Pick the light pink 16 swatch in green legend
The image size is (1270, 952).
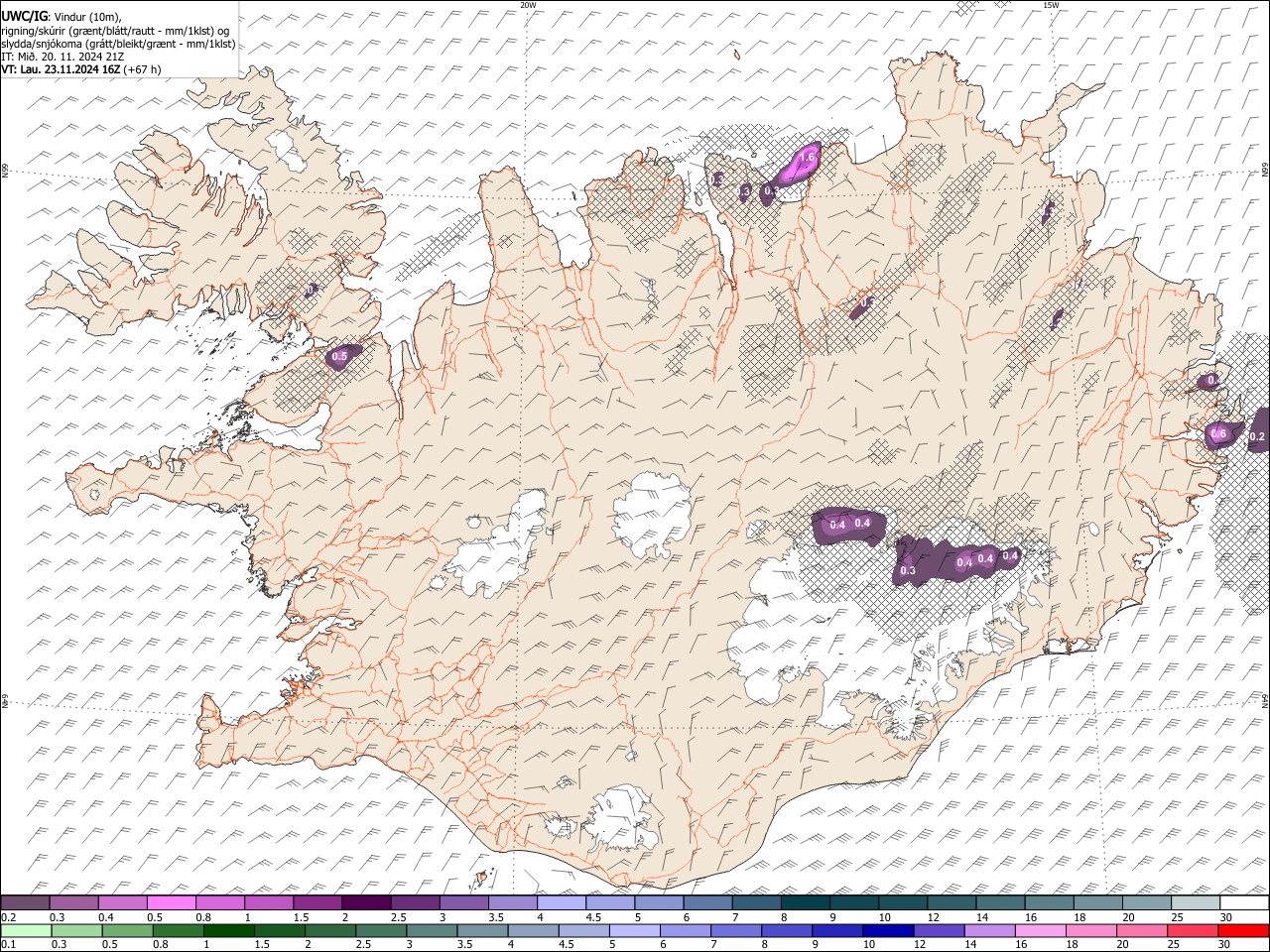(x=1039, y=930)
